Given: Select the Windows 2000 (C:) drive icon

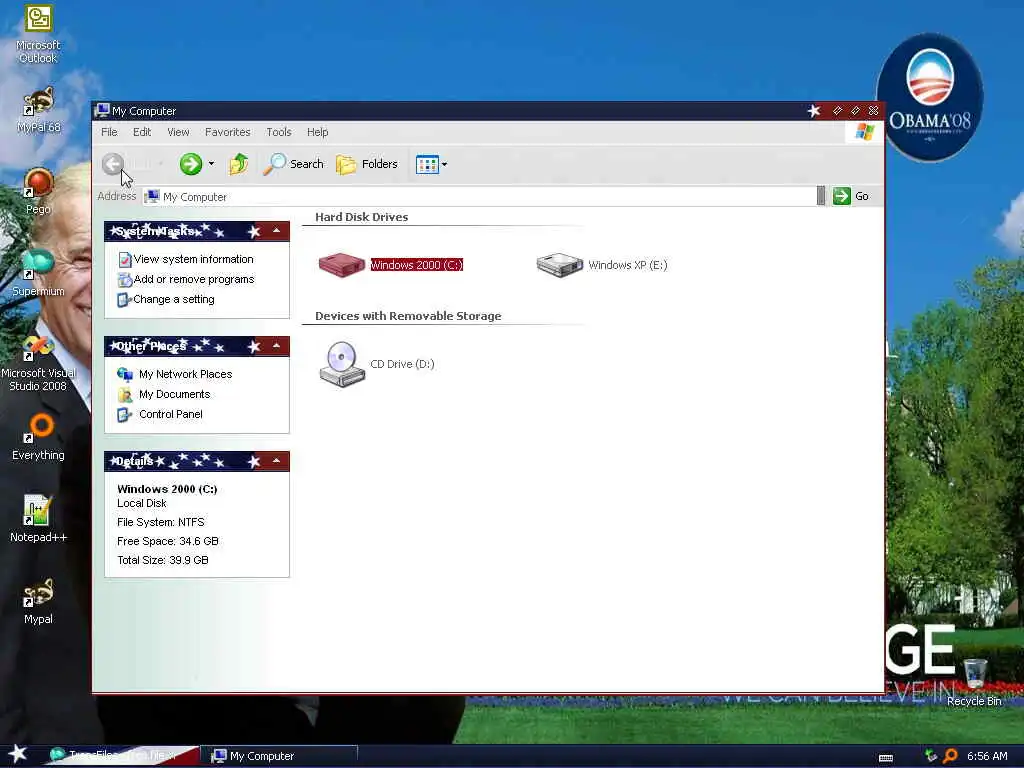Looking at the screenshot, I should [x=341, y=264].
